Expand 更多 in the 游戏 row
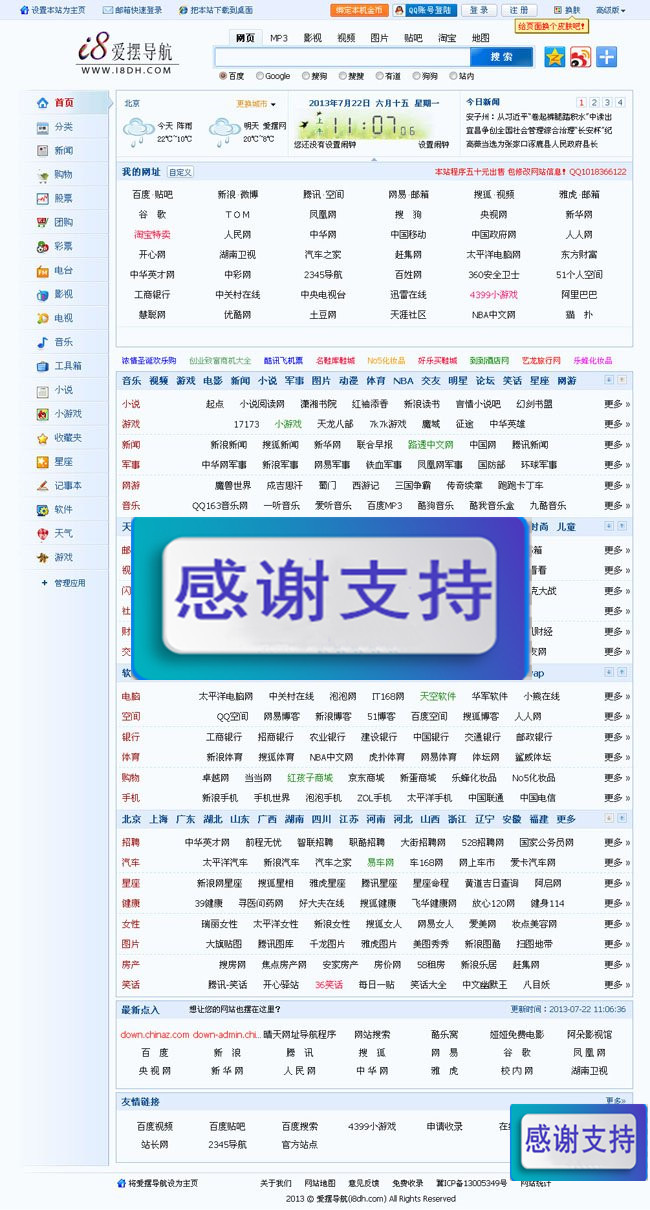Image resolution: width=650 pixels, height=1210 pixels. tap(617, 424)
